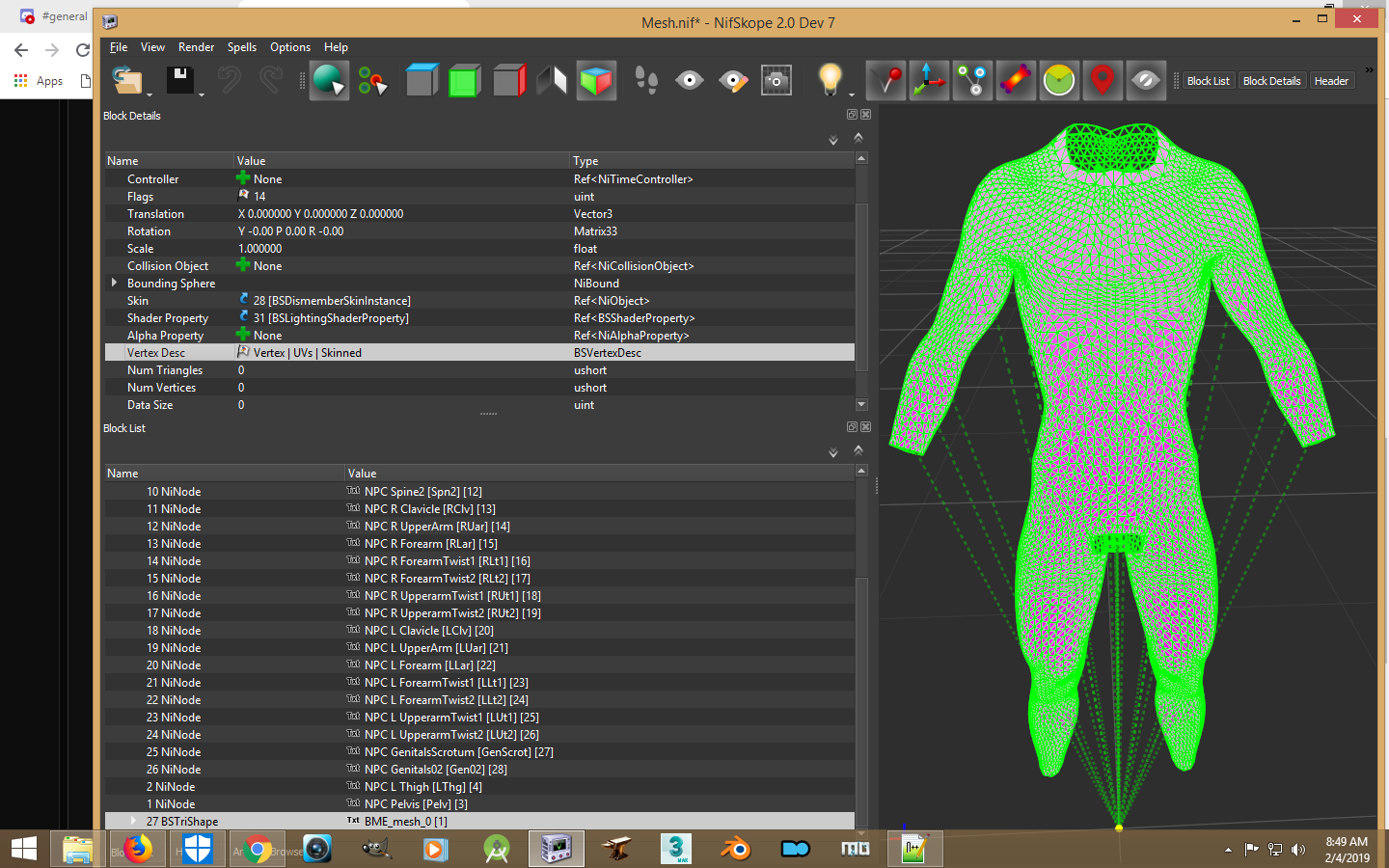Click the Undo arrow icon
The width and height of the screenshot is (1389, 868).
coord(230,80)
